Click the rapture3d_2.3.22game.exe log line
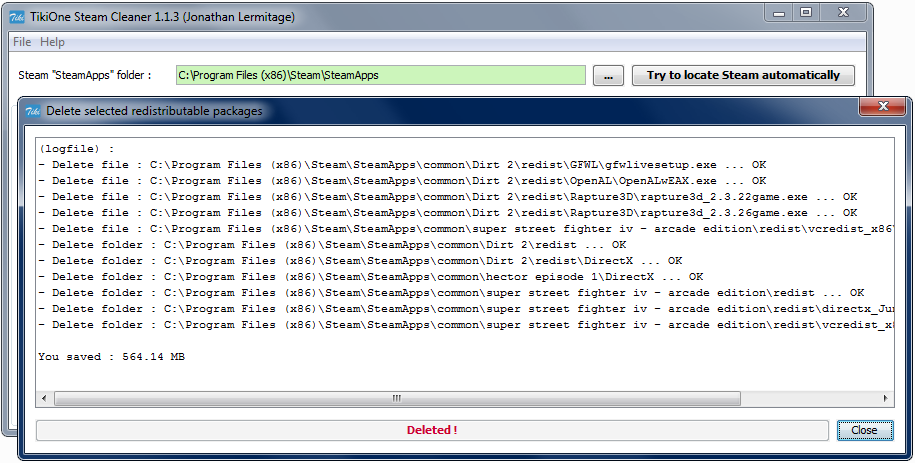 click(448, 197)
